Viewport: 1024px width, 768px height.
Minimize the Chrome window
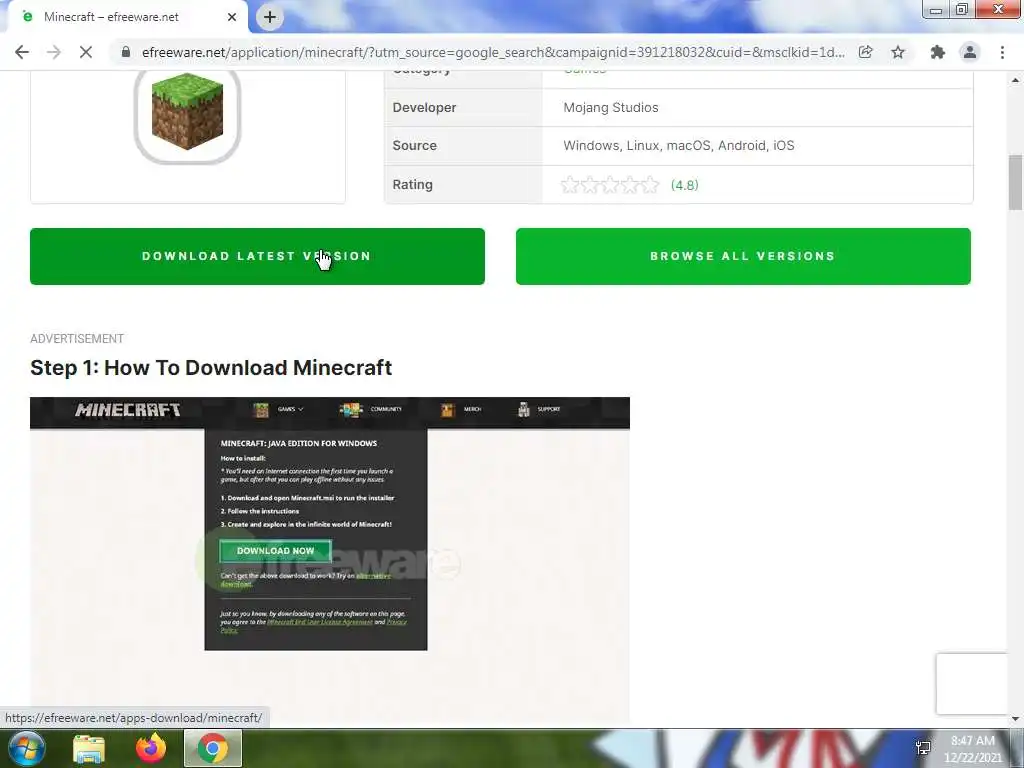936,10
